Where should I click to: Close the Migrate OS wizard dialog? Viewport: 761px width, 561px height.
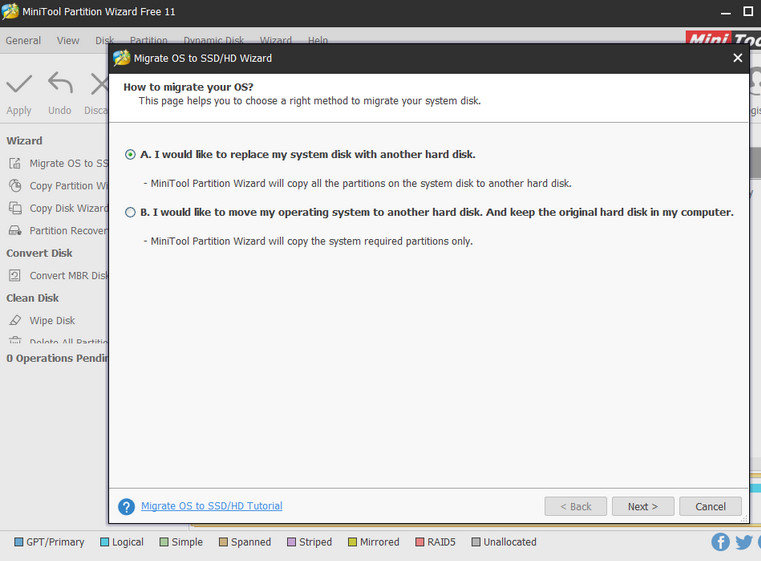pos(738,58)
